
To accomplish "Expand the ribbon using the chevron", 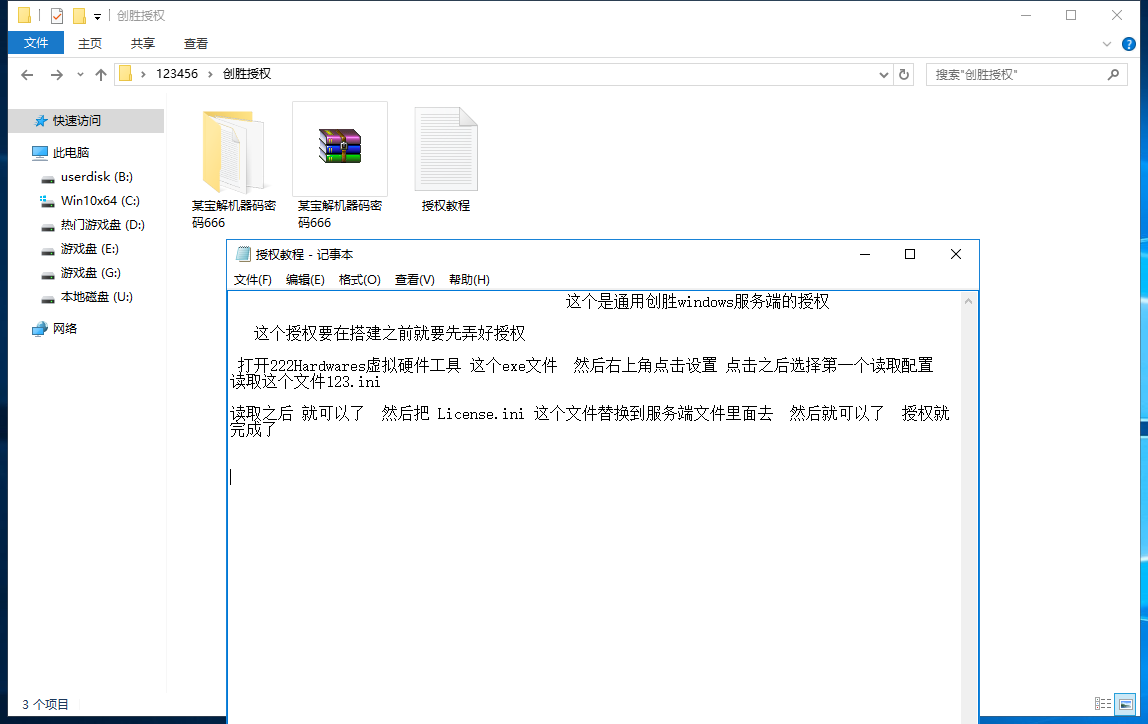I will 1107,44.
